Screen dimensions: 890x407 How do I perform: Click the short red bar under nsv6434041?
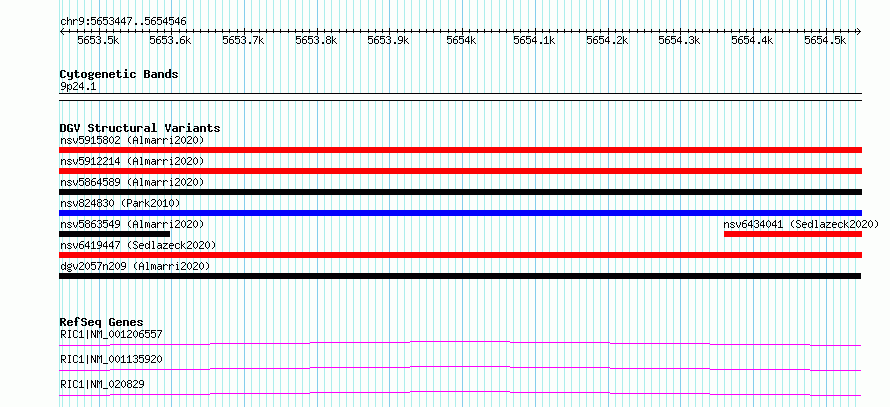793,234
